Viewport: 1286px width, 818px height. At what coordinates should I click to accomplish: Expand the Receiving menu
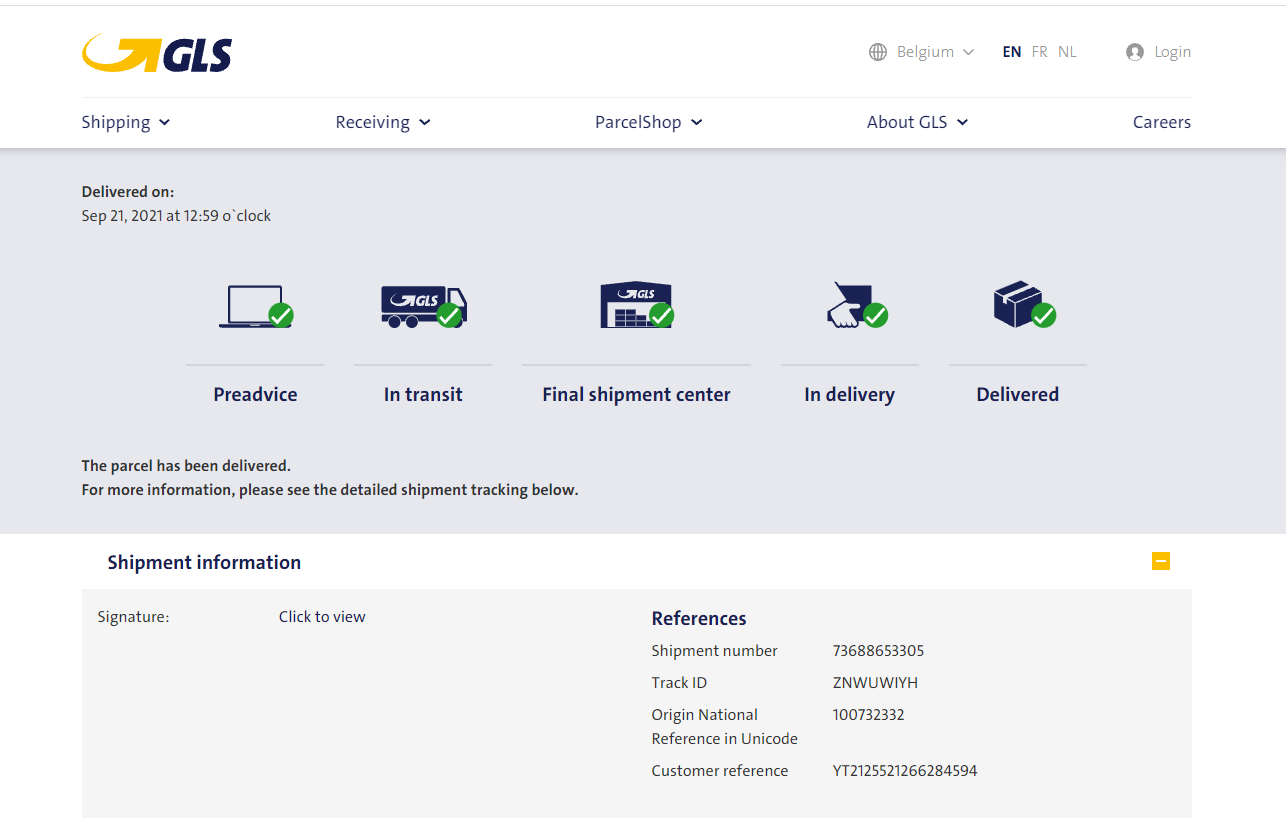(383, 122)
